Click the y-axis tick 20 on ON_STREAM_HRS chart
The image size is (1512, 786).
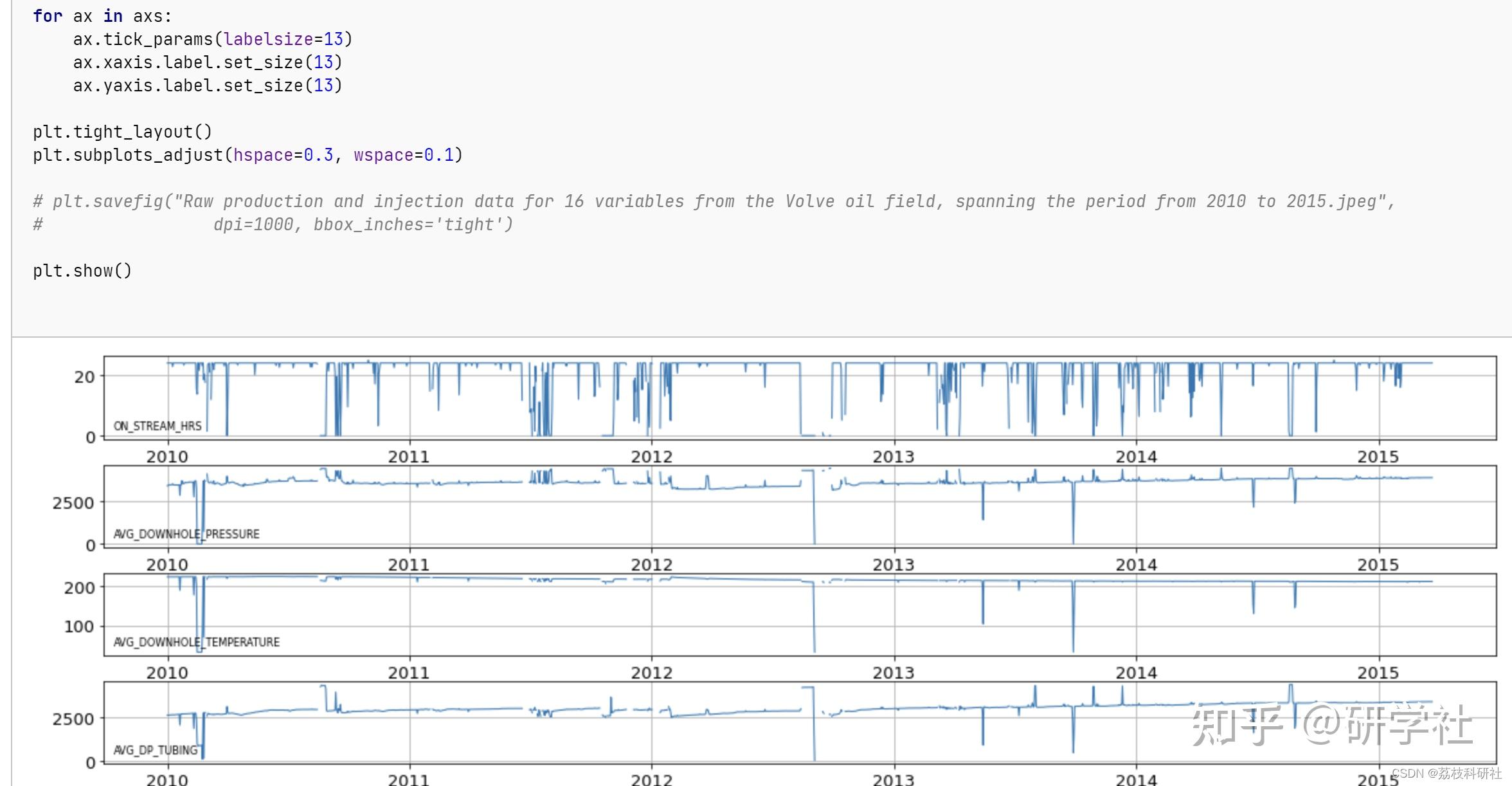pyautogui.click(x=84, y=377)
